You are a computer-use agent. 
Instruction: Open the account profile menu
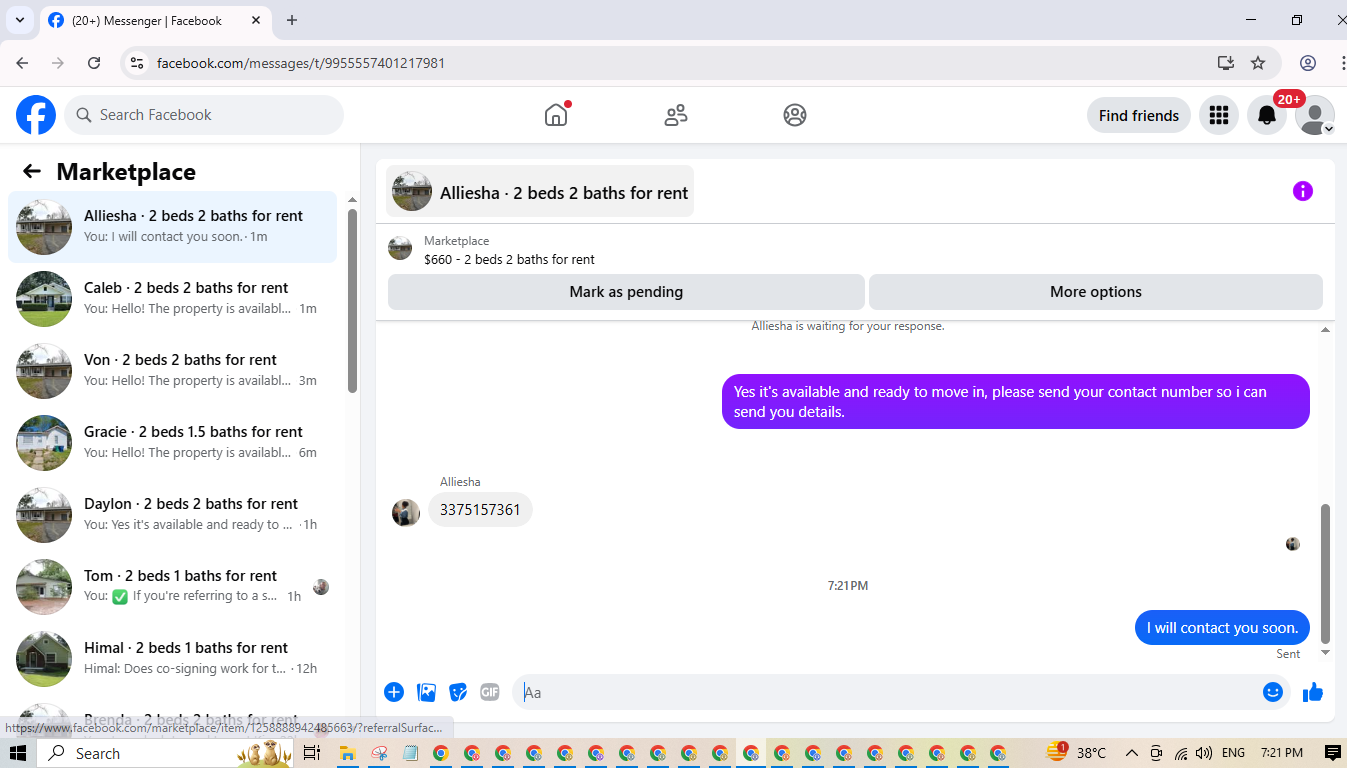click(x=1315, y=115)
